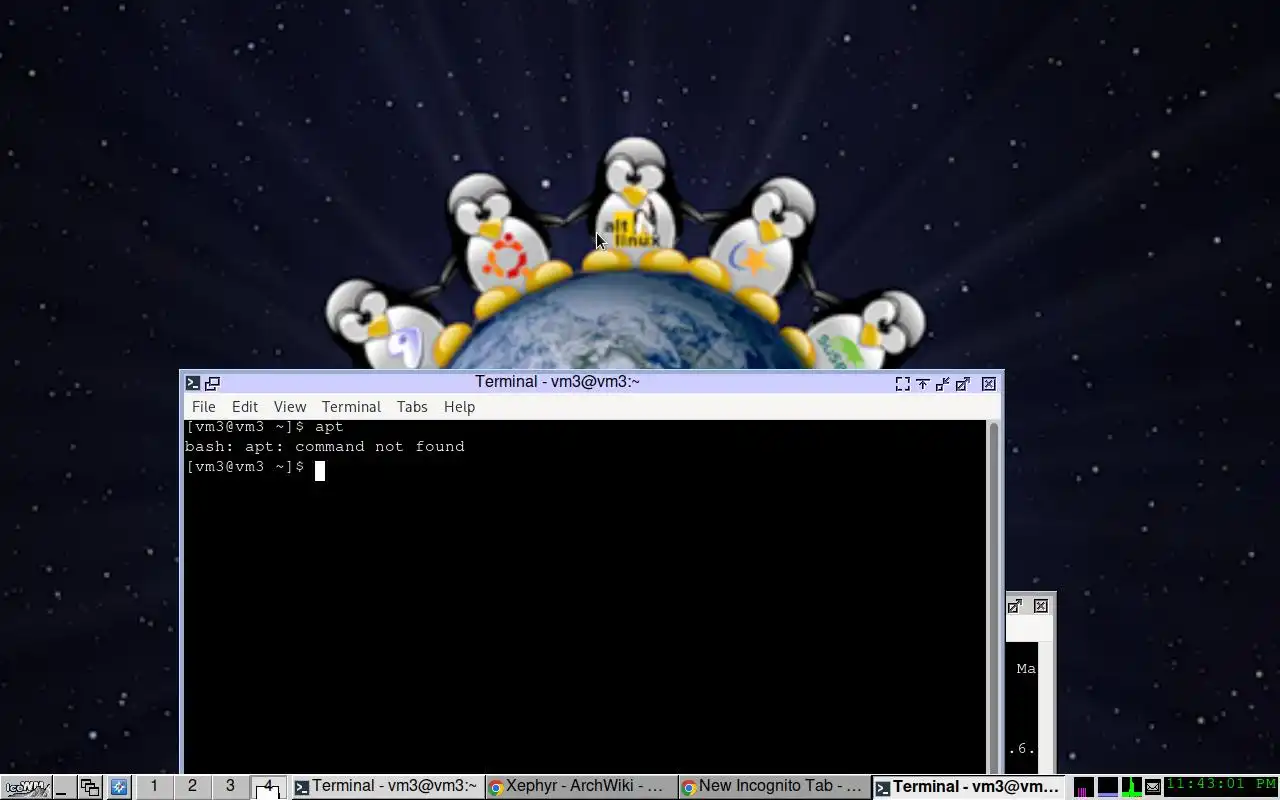Open the window list taskbar icon
The width and height of the screenshot is (1280, 800).
[90, 787]
